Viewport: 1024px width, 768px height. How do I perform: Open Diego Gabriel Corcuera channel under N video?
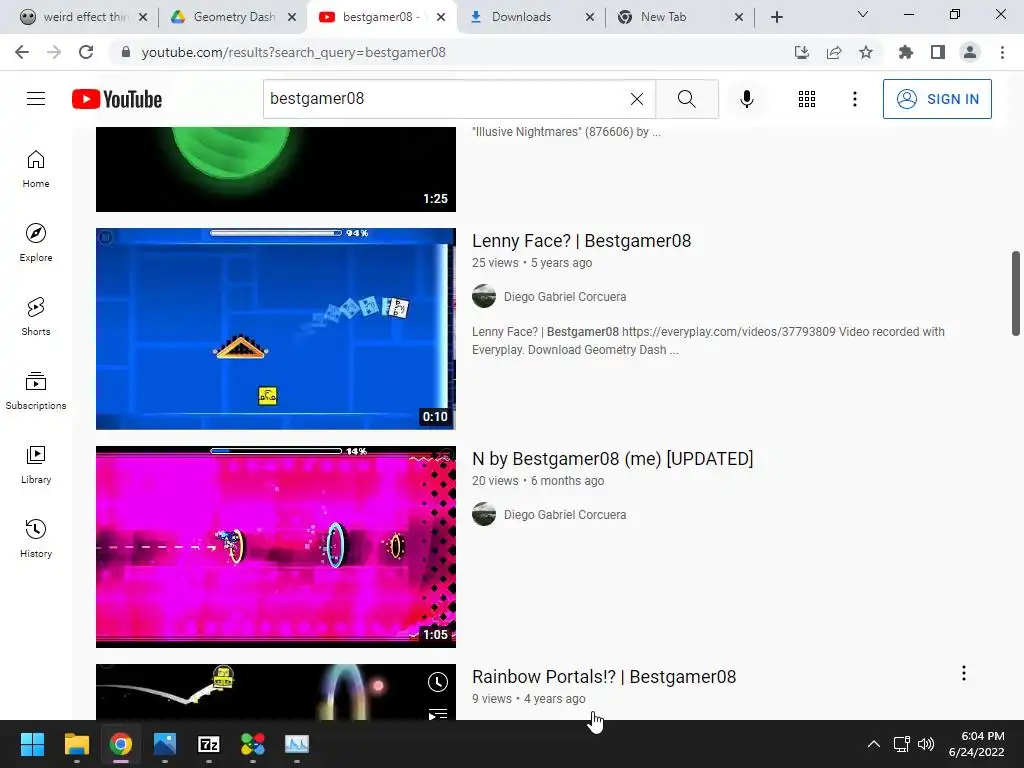click(565, 515)
